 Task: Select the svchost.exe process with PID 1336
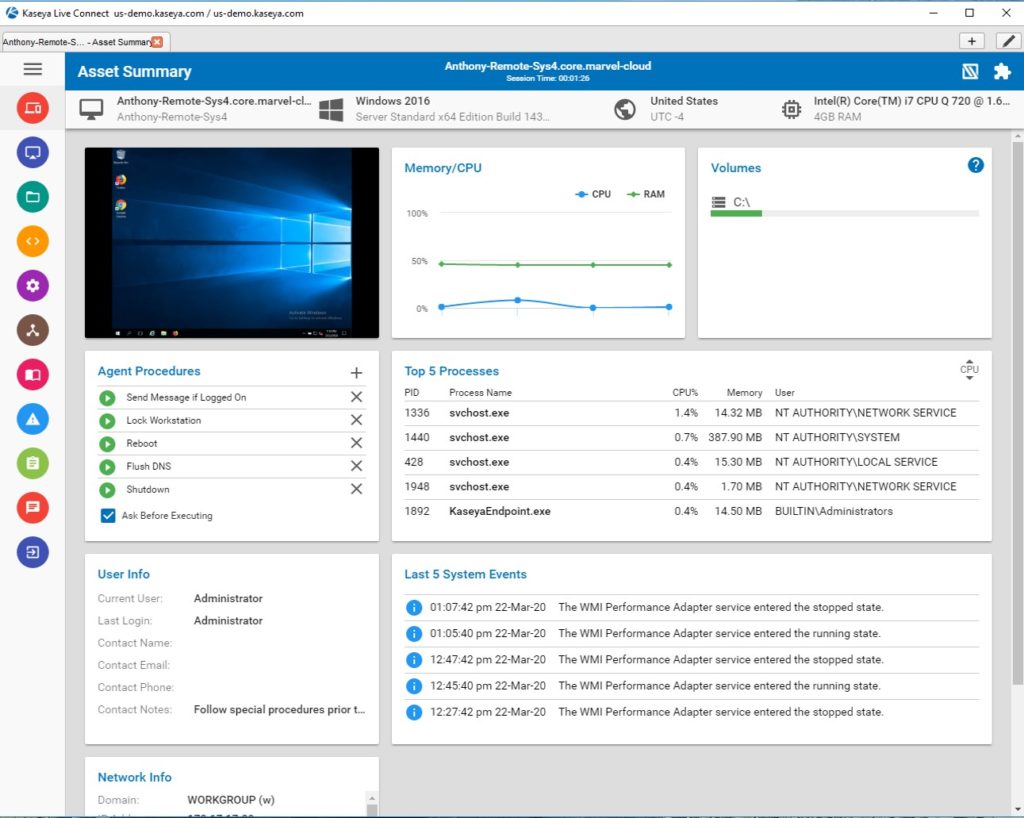pos(692,413)
